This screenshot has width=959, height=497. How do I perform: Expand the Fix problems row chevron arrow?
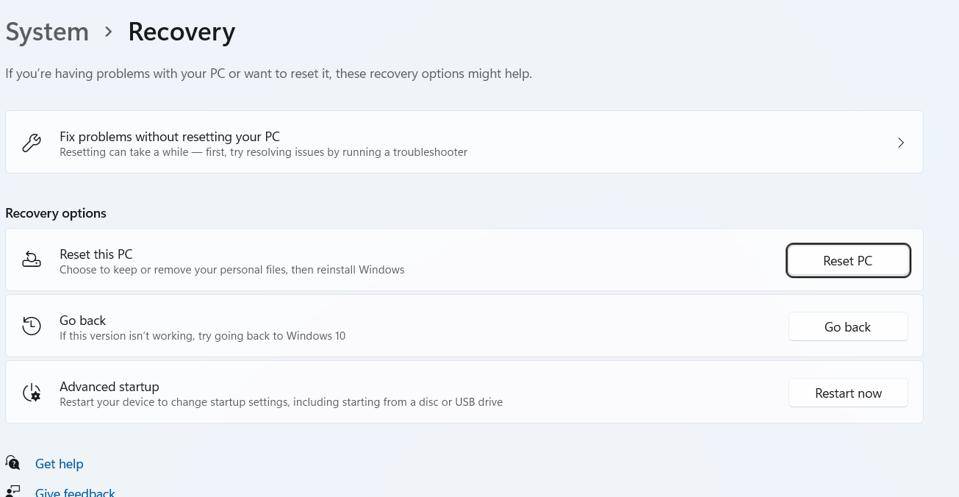(900, 142)
